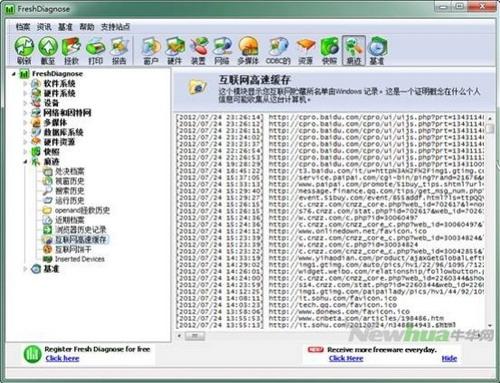
Task: Click the Hide link
Action: tap(449, 358)
